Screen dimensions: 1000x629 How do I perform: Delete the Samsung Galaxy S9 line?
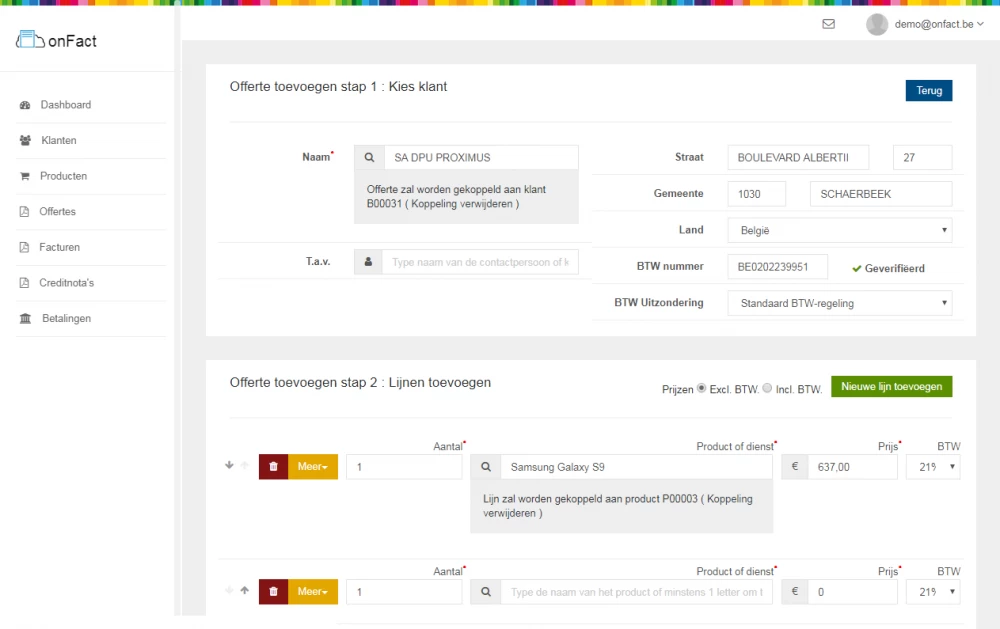tap(273, 467)
